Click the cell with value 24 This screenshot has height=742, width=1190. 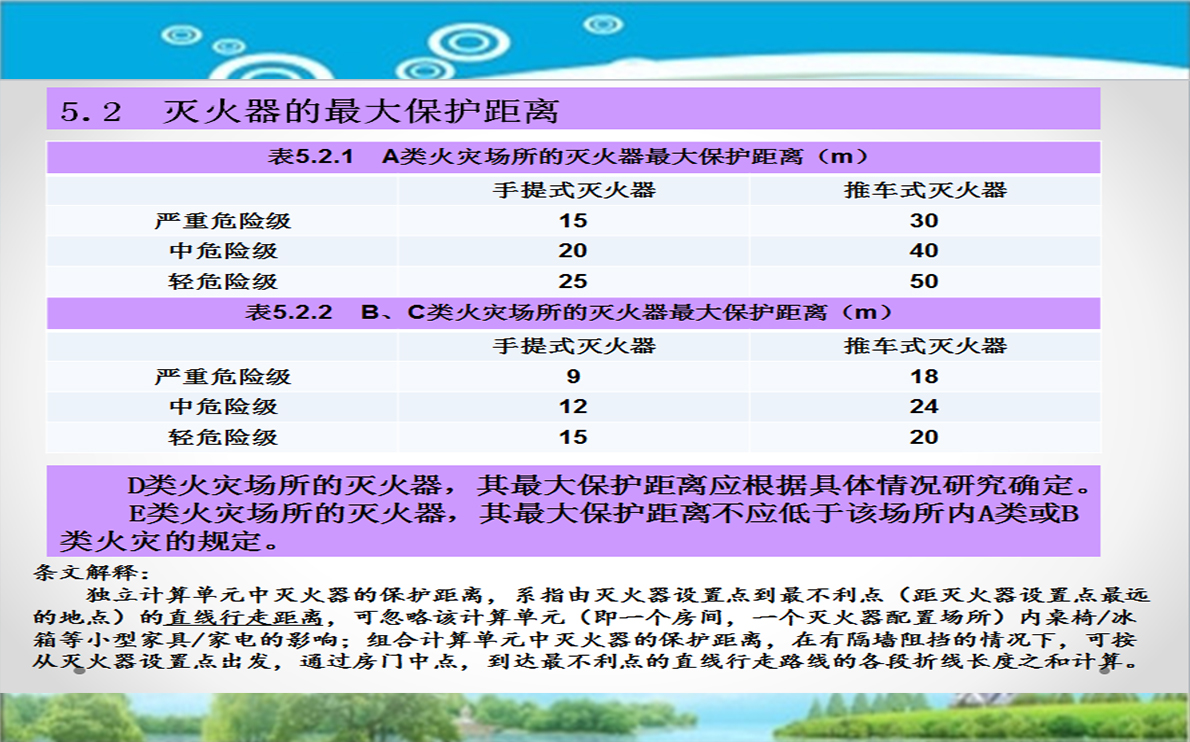tap(924, 407)
